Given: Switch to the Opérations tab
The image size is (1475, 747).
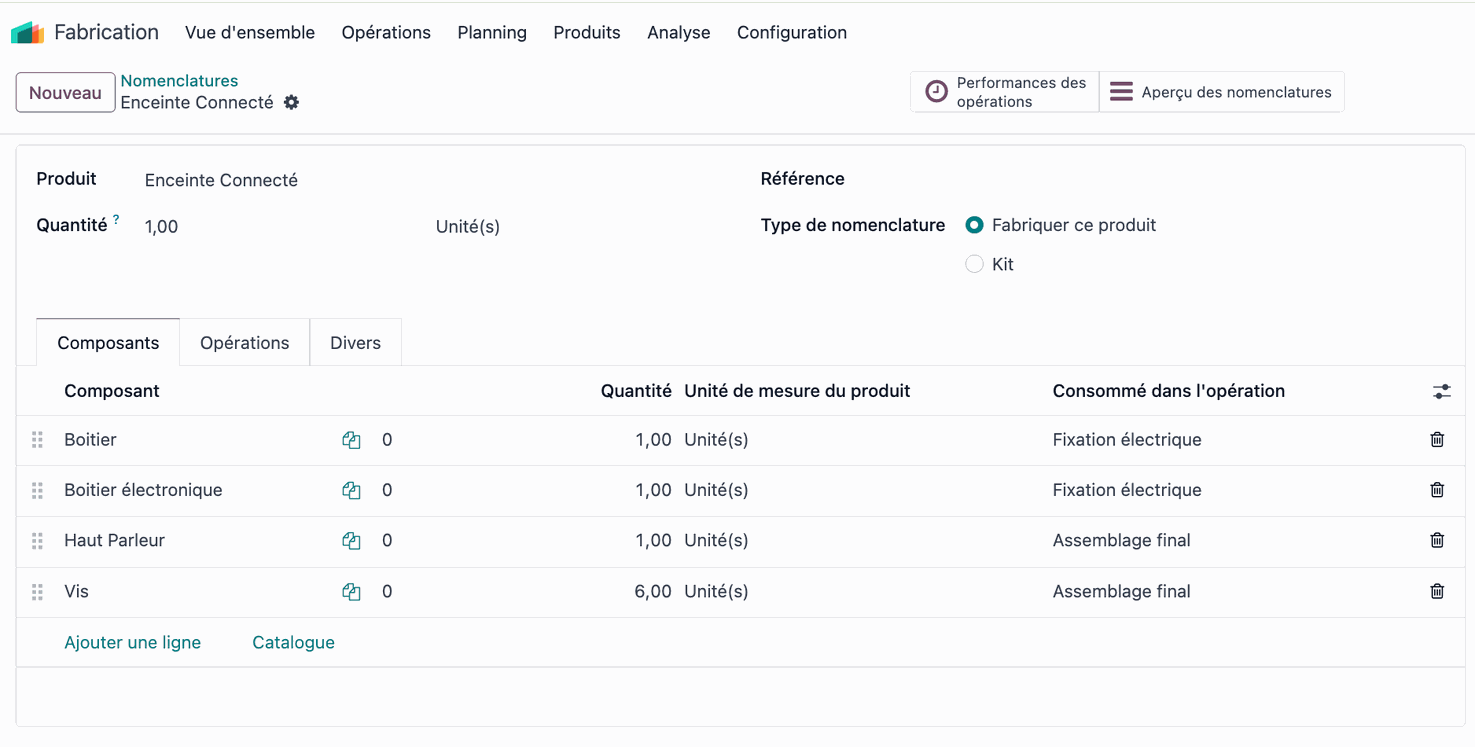Looking at the screenshot, I should pos(245,342).
